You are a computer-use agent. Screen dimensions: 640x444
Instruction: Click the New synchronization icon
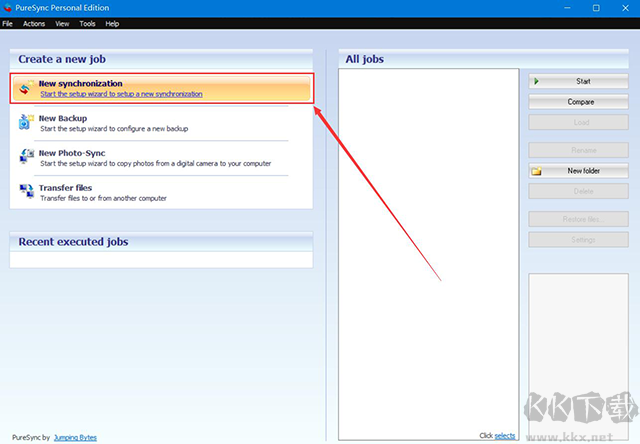26,88
